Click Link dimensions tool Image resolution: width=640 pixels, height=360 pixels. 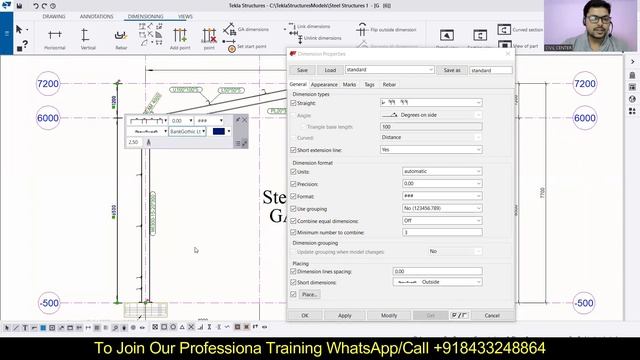coord(309,27)
